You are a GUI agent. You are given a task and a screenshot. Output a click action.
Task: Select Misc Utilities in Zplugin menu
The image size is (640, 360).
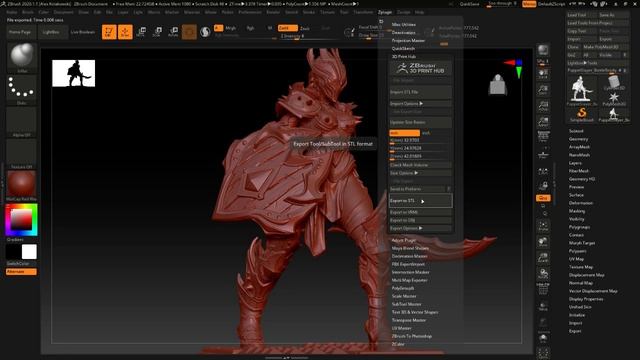pos(404,24)
